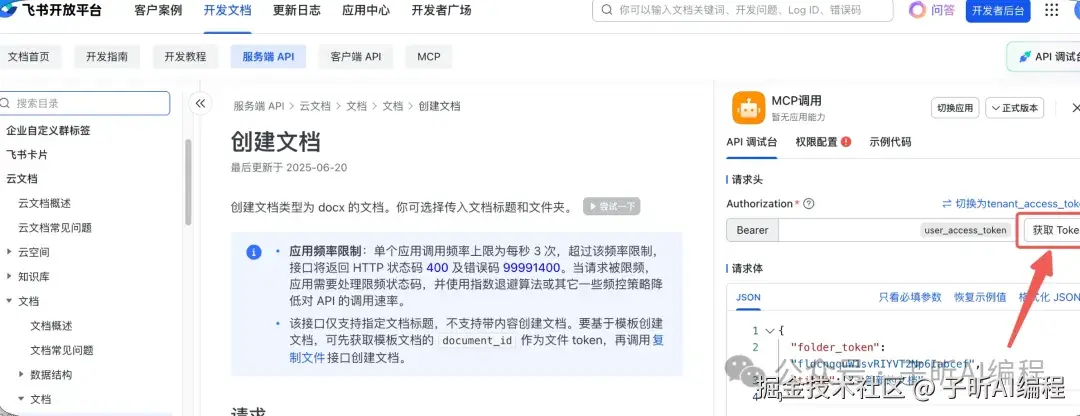Open 开发者广场 in top navigation

tap(442, 10)
